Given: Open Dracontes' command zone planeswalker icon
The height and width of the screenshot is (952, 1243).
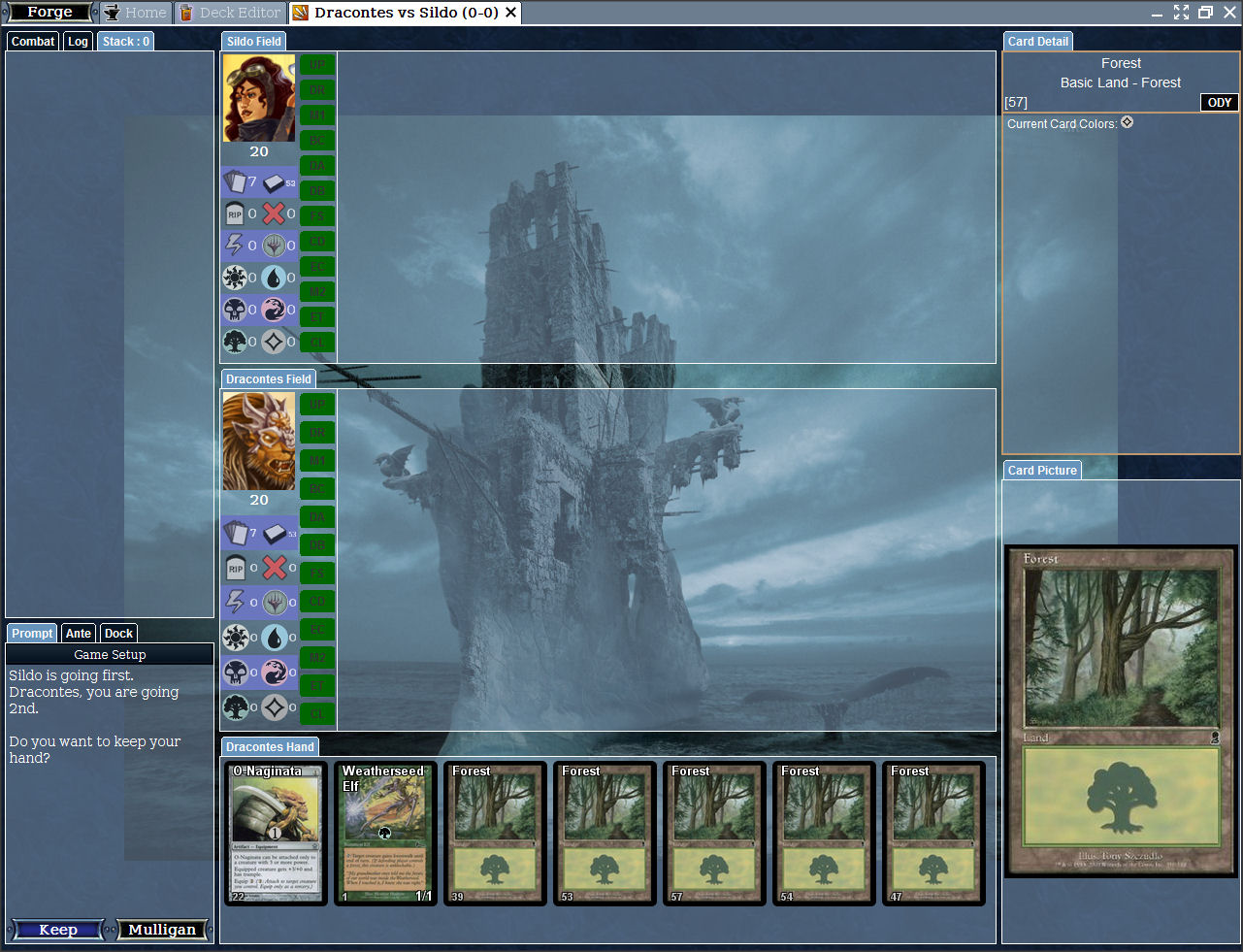Looking at the screenshot, I should click(276, 603).
